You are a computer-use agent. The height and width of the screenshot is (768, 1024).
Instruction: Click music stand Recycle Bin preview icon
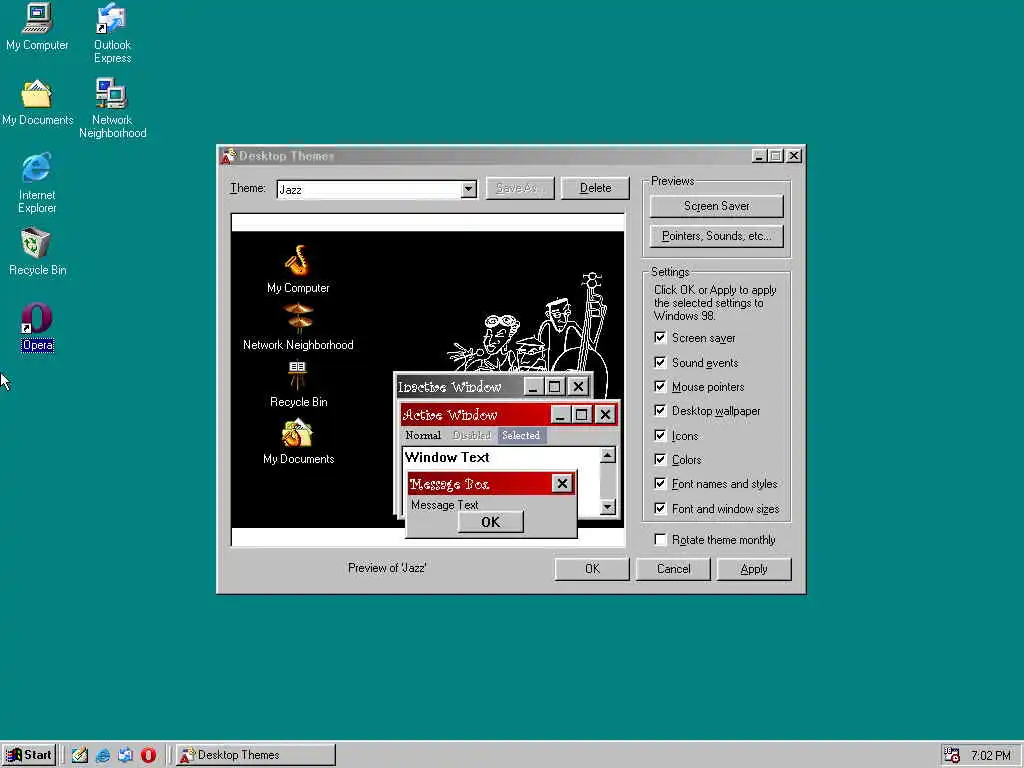coord(298,374)
